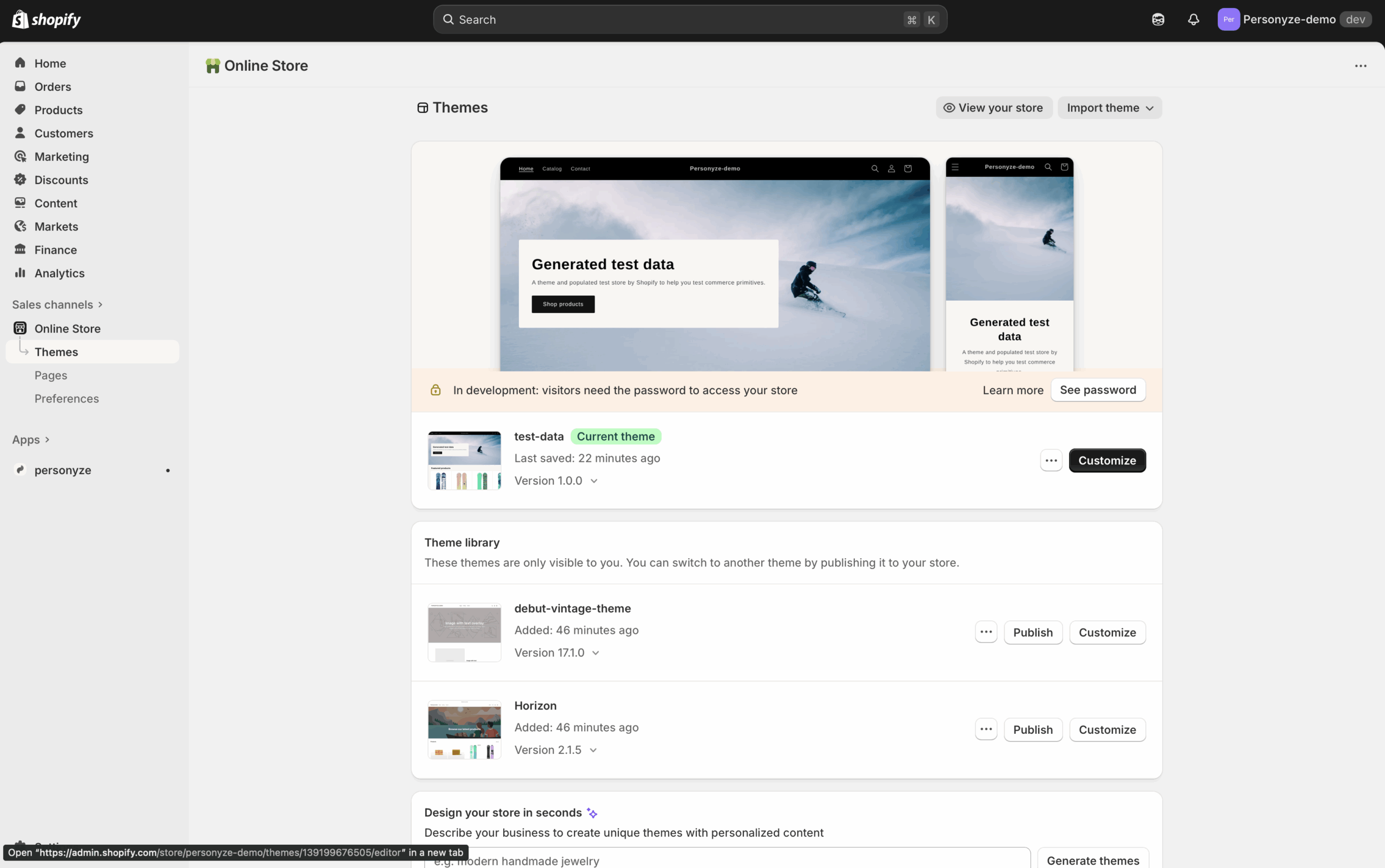Open the Sidekick assistant icon in top bar
The height and width of the screenshot is (868, 1385).
[1158, 19]
